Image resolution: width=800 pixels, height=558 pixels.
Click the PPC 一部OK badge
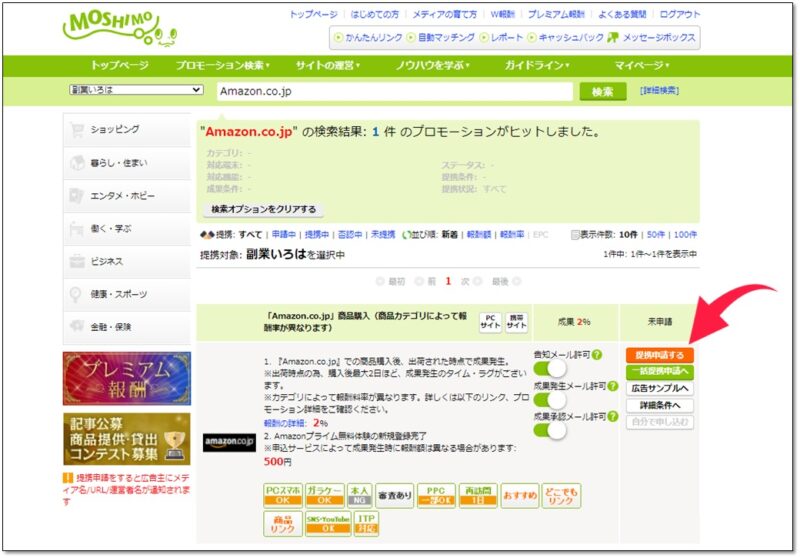click(x=436, y=495)
